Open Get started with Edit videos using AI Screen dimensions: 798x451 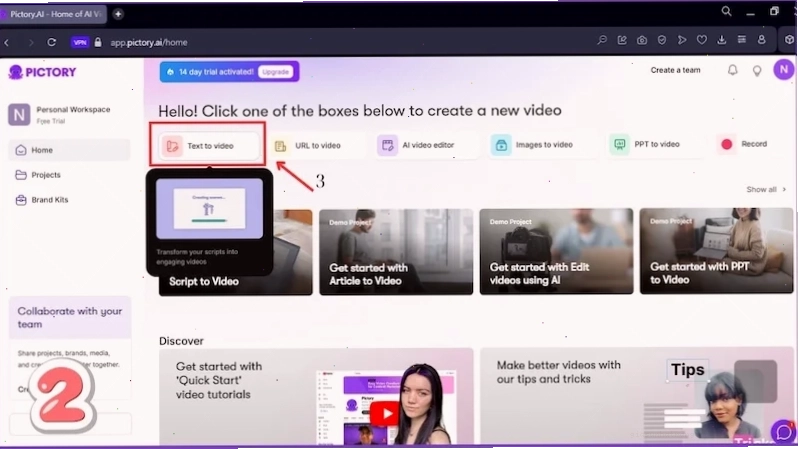pos(556,251)
